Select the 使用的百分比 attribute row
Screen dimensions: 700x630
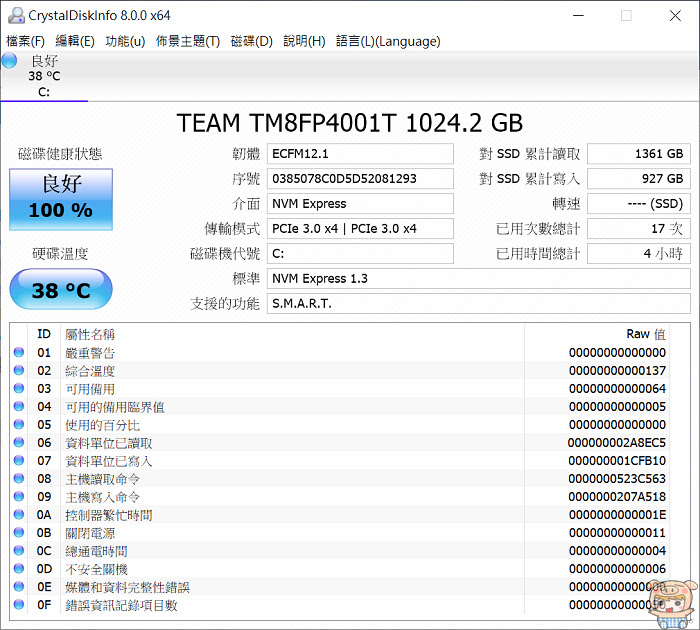coord(340,425)
